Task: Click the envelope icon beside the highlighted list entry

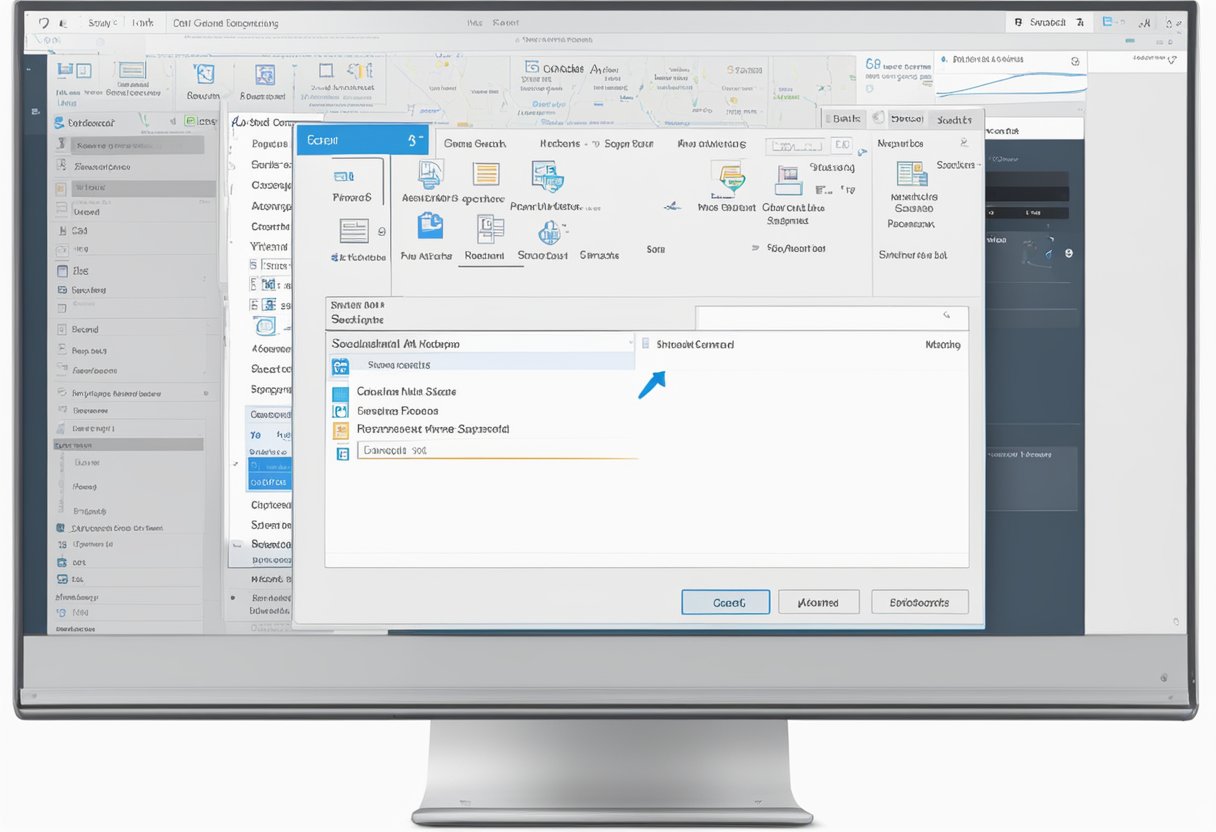Action: point(340,366)
